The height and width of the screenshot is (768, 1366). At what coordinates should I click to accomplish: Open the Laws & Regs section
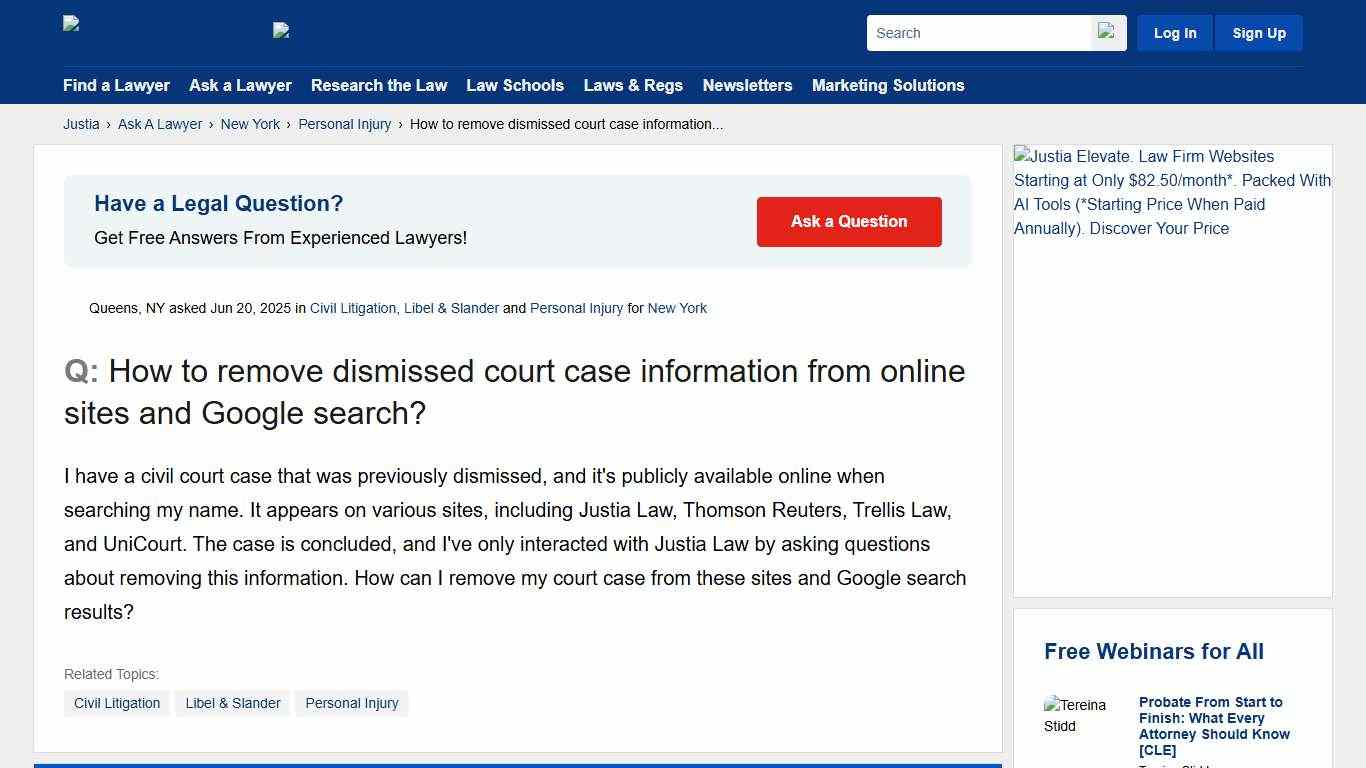633,86
